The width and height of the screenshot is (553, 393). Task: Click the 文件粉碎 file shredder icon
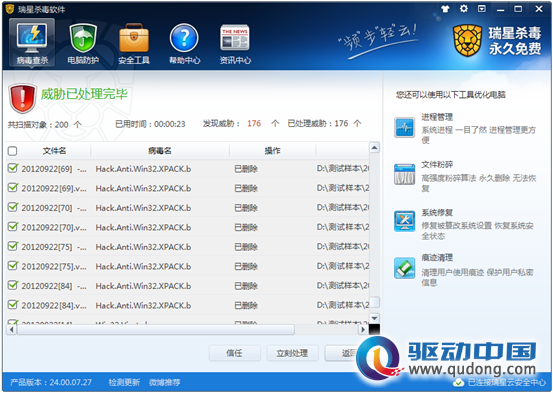click(405, 174)
